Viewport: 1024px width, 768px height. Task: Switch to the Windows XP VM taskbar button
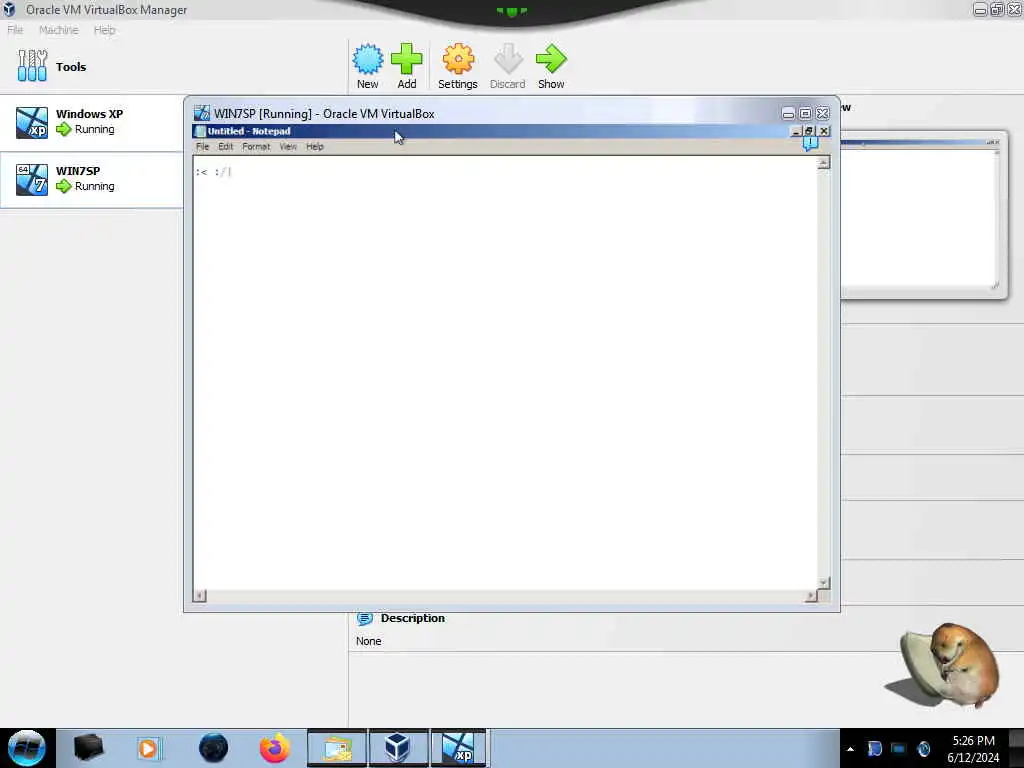click(x=459, y=748)
